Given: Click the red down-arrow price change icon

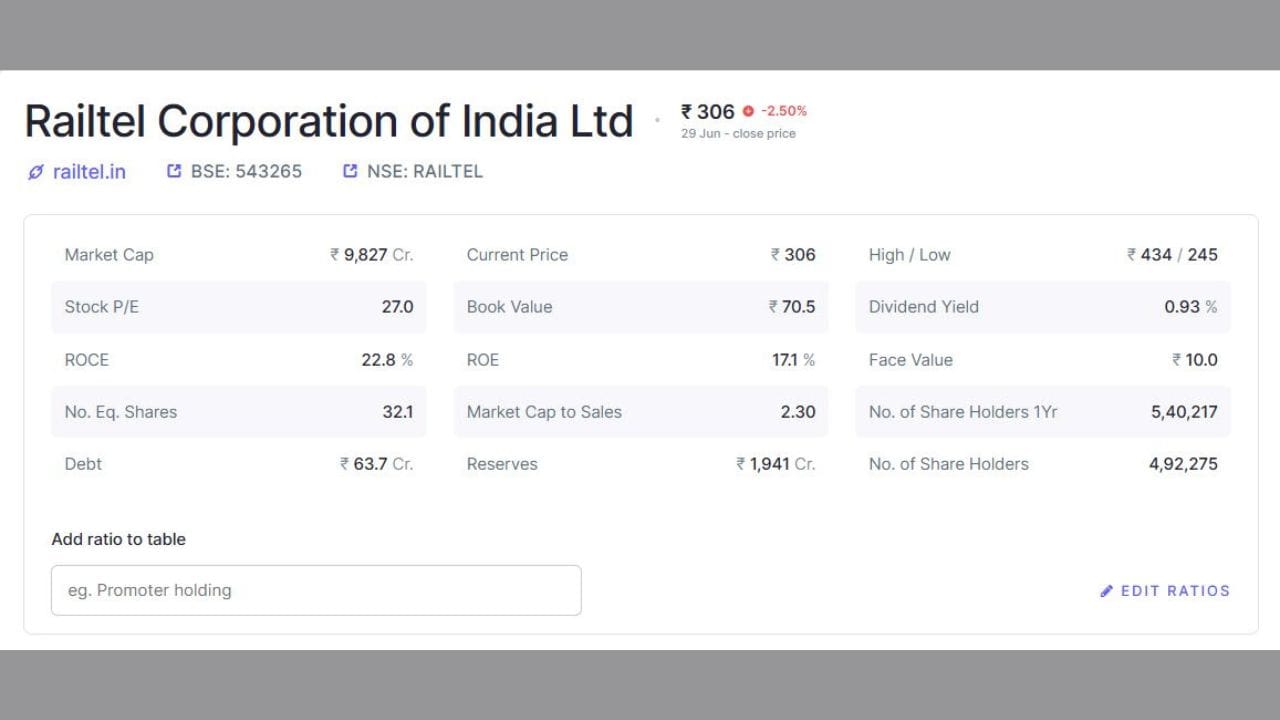Looking at the screenshot, I should 748,111.
